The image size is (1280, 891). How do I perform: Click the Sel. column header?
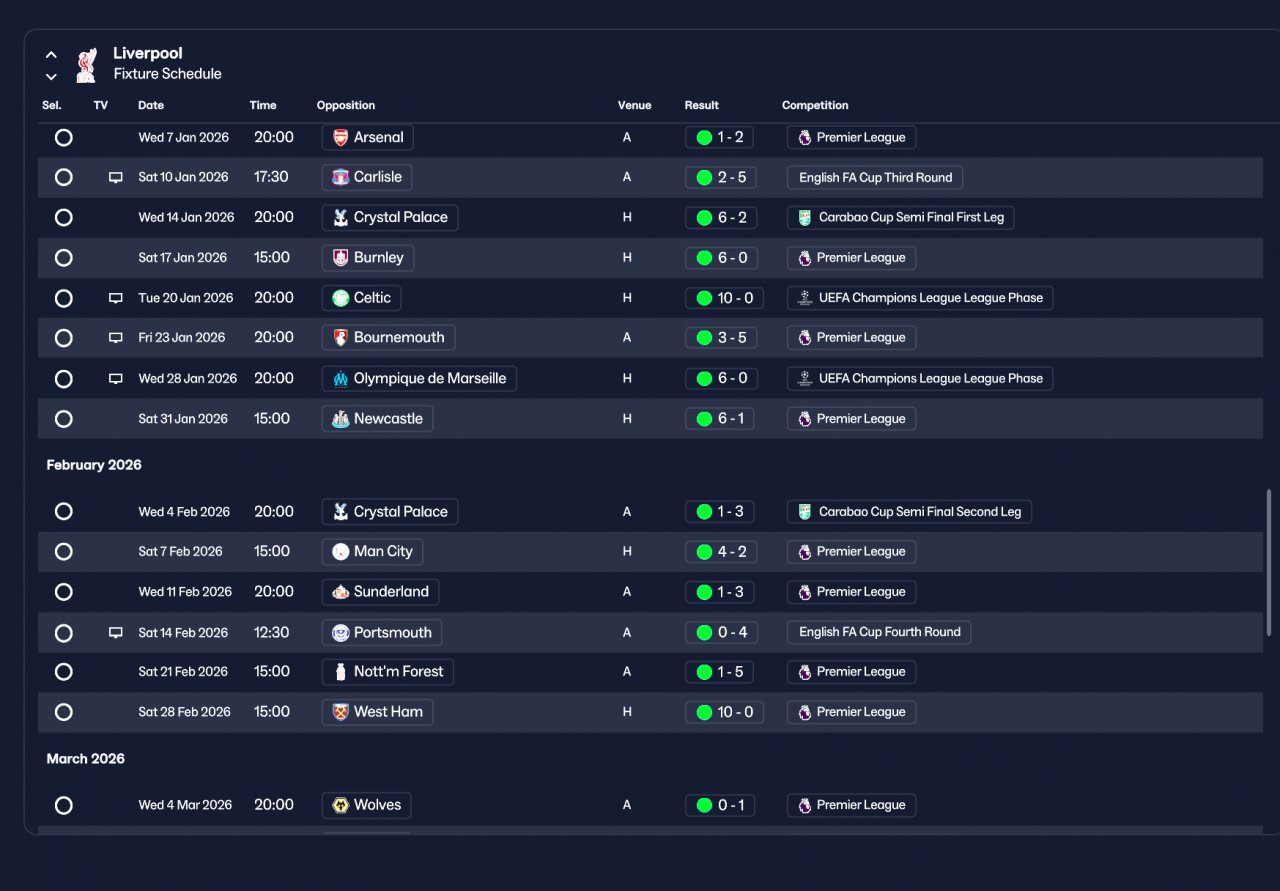[x=52, y=105]
